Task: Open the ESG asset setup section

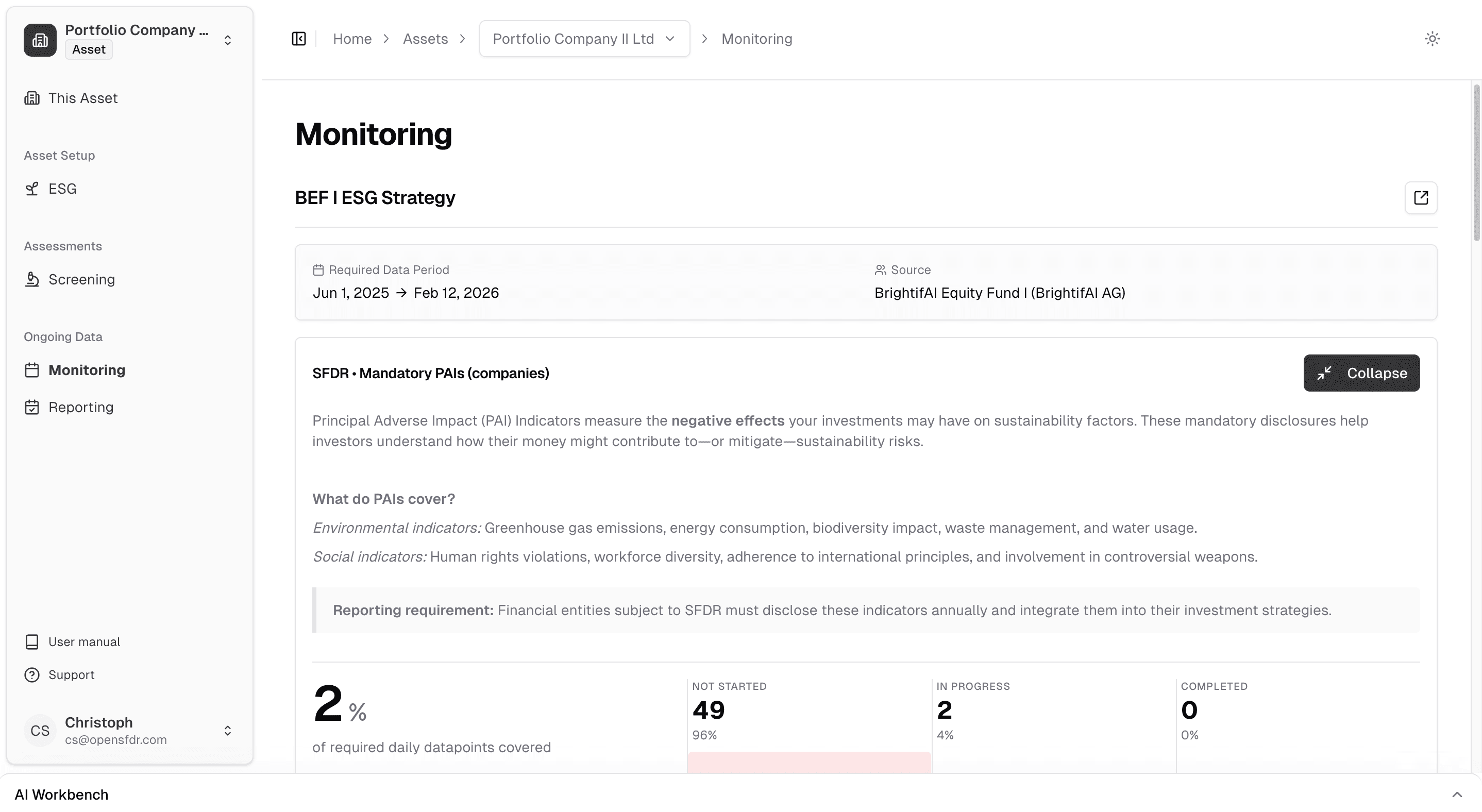Action: (61, 188)
